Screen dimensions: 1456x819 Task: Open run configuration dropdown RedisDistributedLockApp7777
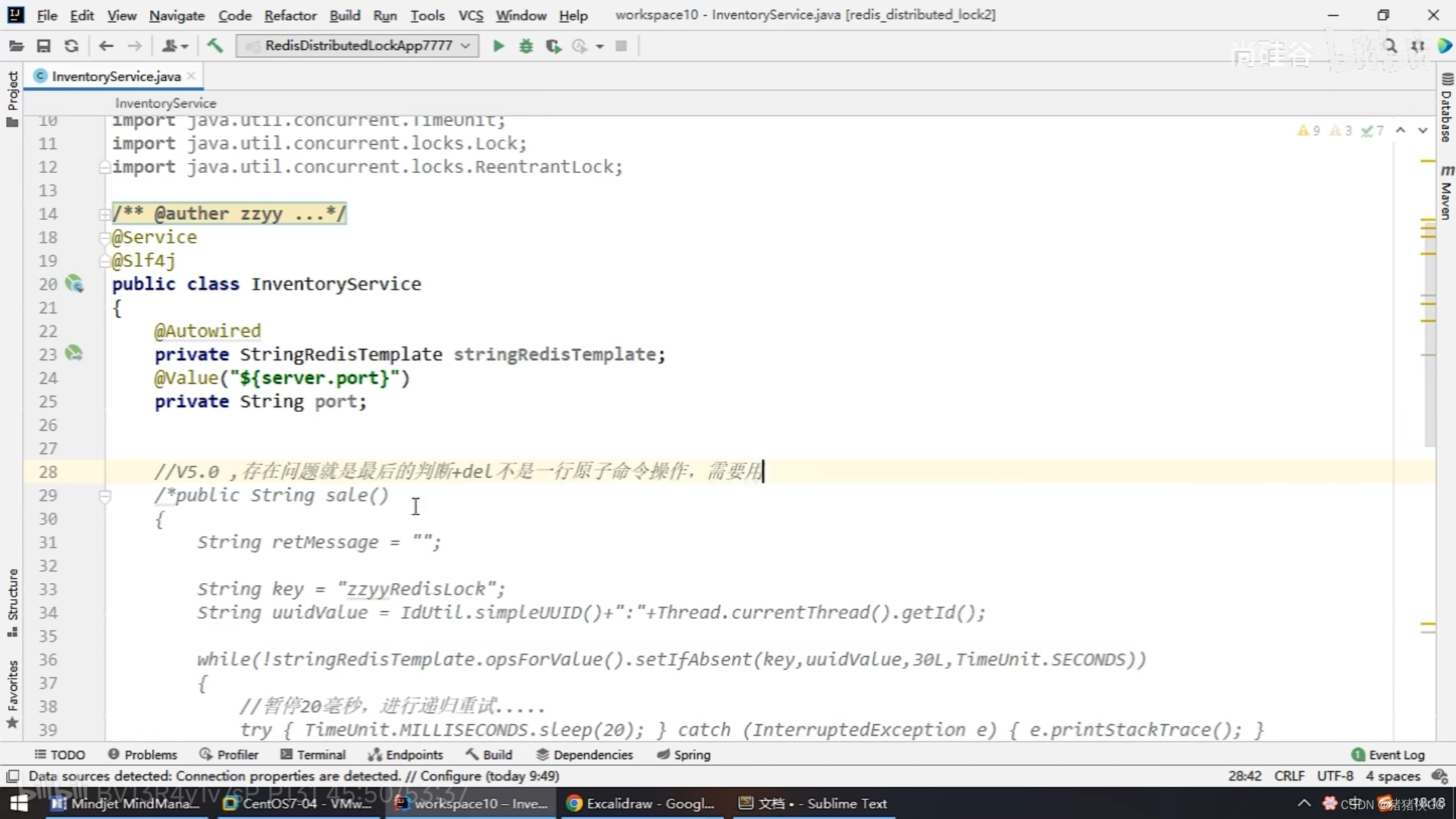point(358,45)
